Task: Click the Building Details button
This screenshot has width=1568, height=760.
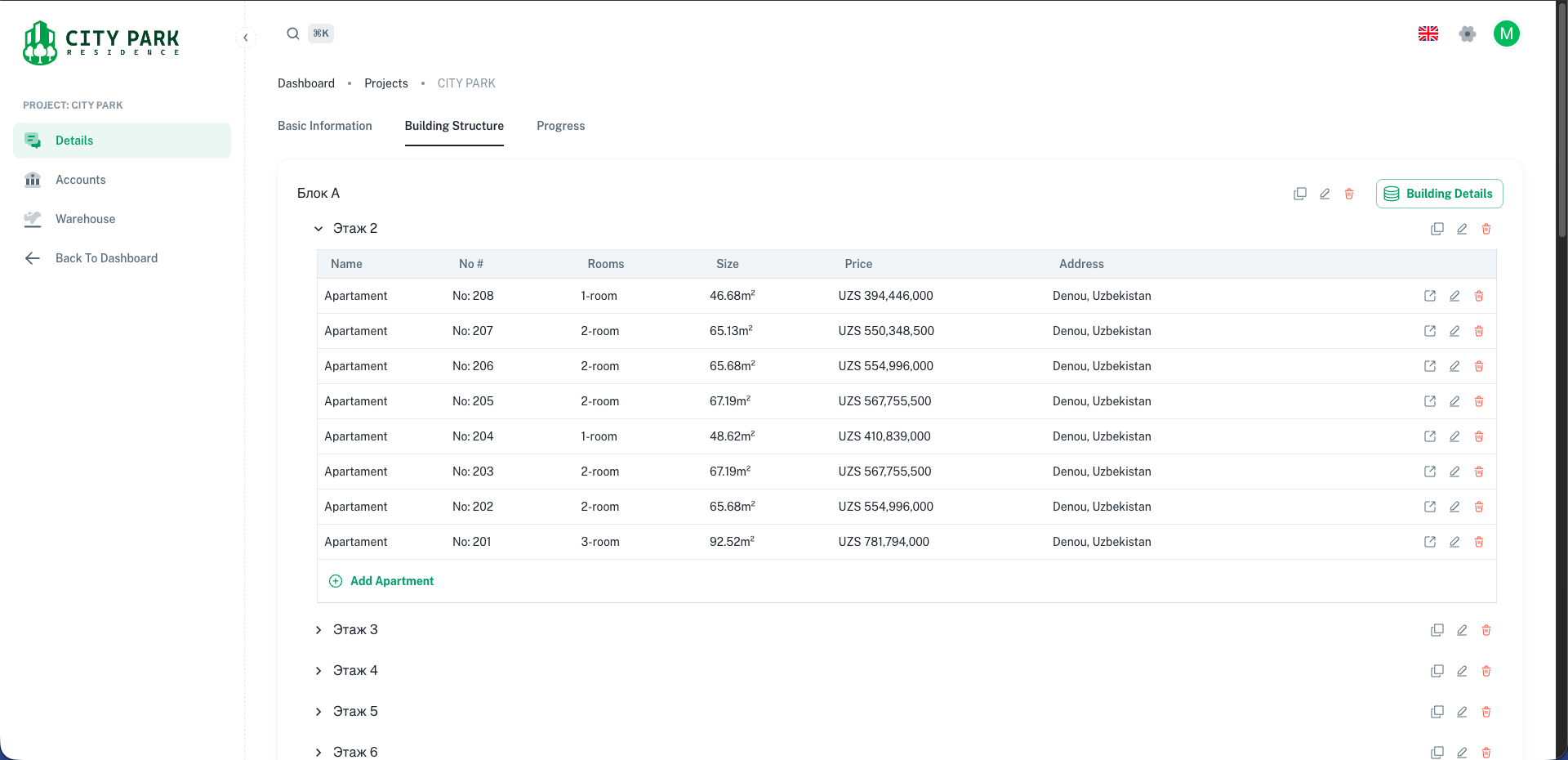Action: point(1439,194)
